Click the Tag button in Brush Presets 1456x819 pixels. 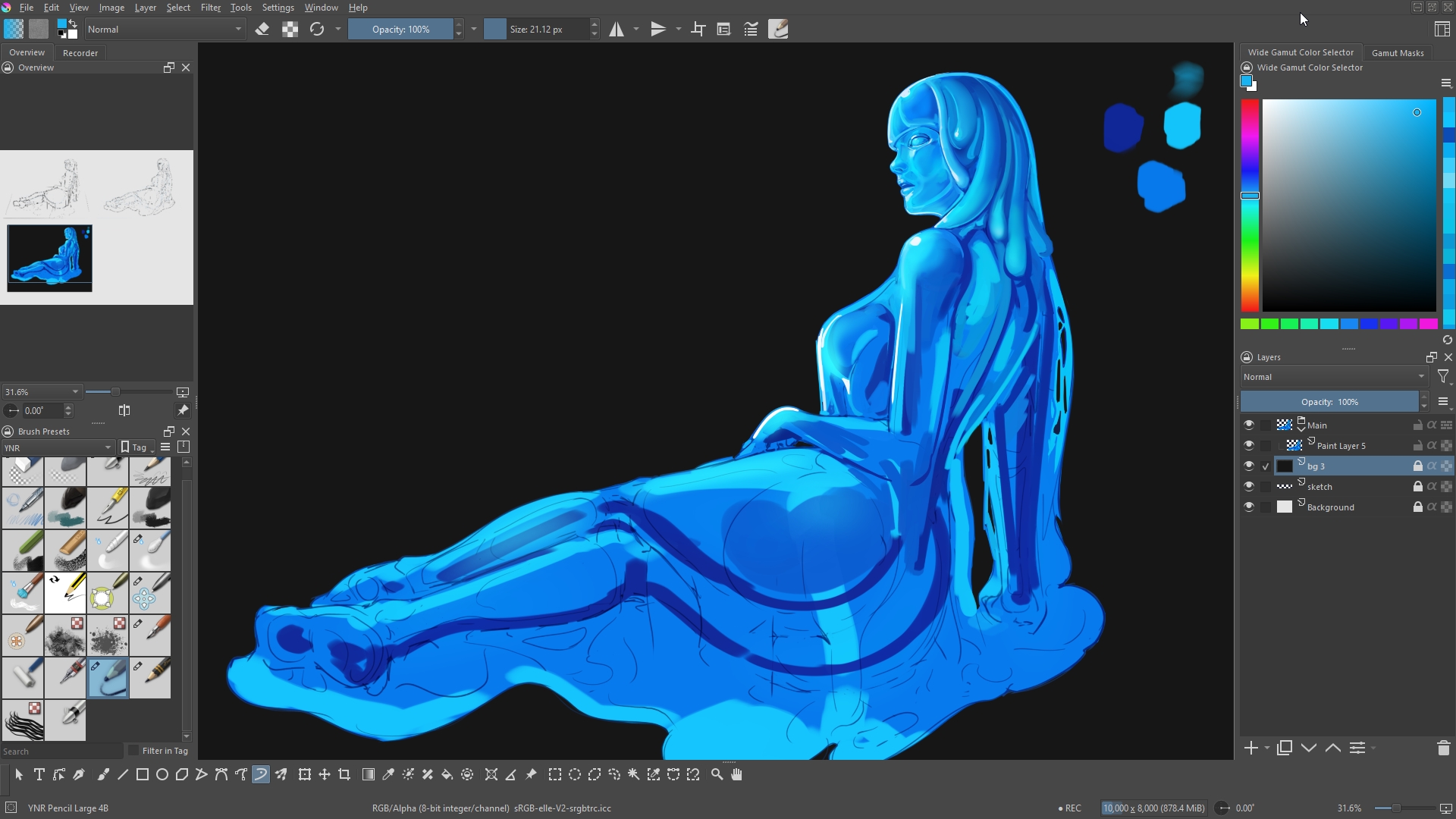point(136,447)
